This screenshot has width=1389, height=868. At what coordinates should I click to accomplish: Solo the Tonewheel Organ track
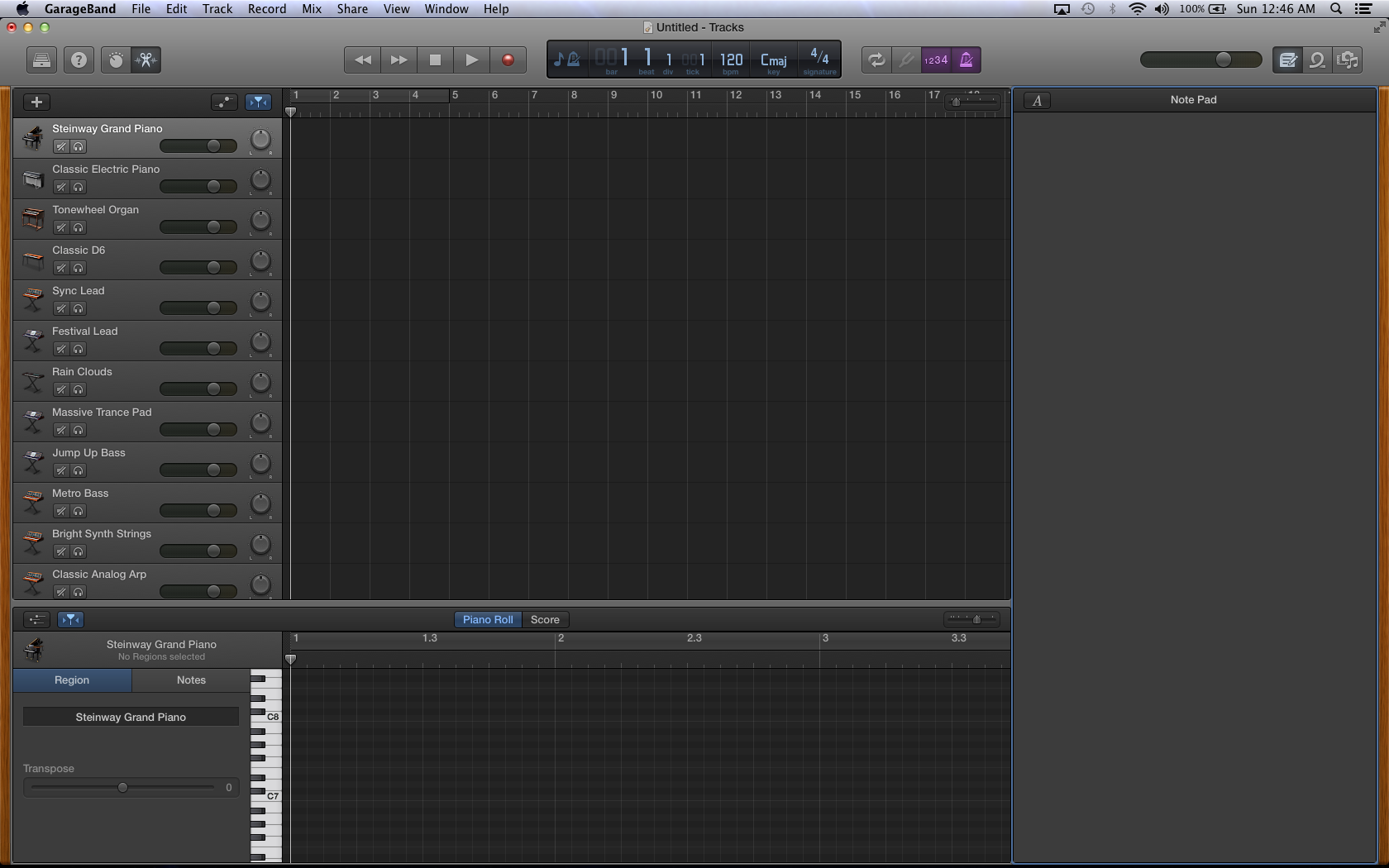tap(79, 227)
